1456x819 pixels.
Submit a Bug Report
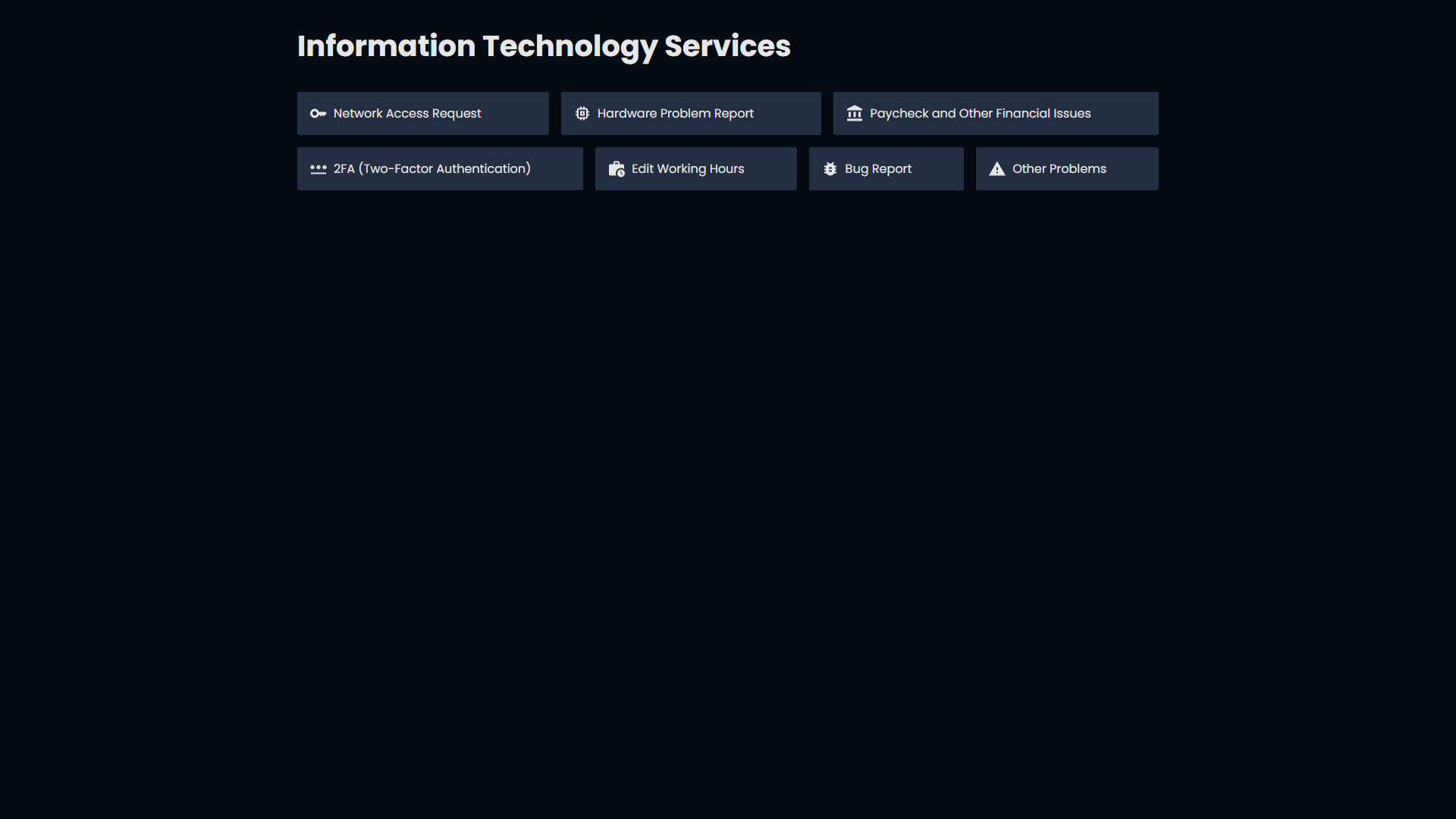click(x=886, y=169)
